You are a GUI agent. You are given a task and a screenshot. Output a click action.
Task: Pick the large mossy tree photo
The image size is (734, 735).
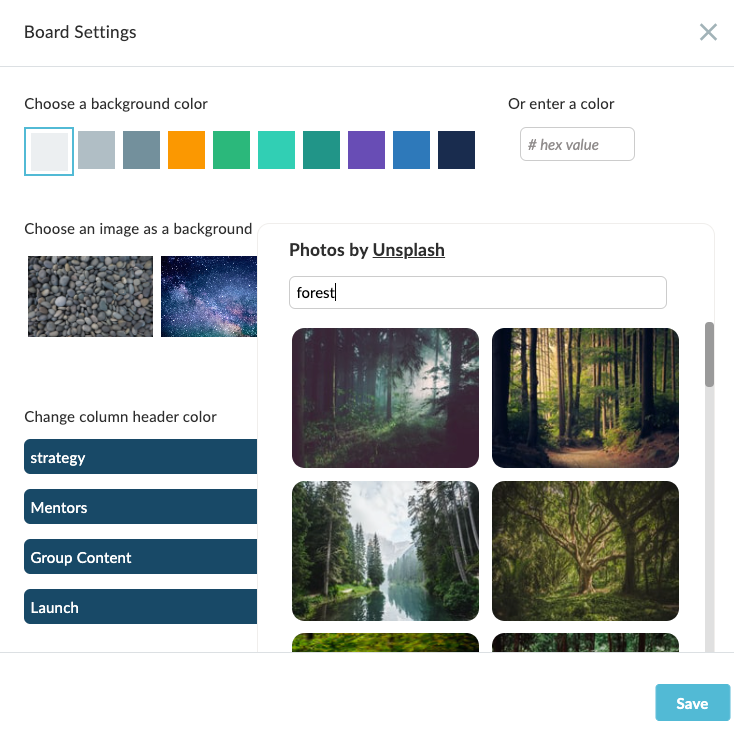(x=585, y=551)
